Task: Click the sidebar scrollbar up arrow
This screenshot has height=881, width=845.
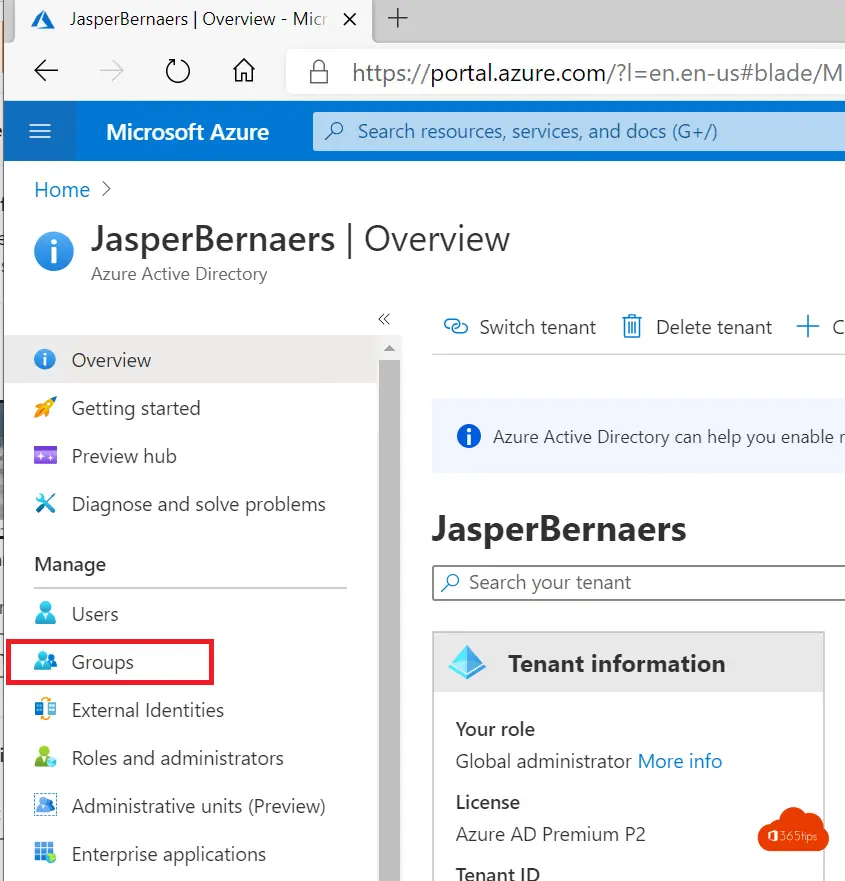Action: 389,348
